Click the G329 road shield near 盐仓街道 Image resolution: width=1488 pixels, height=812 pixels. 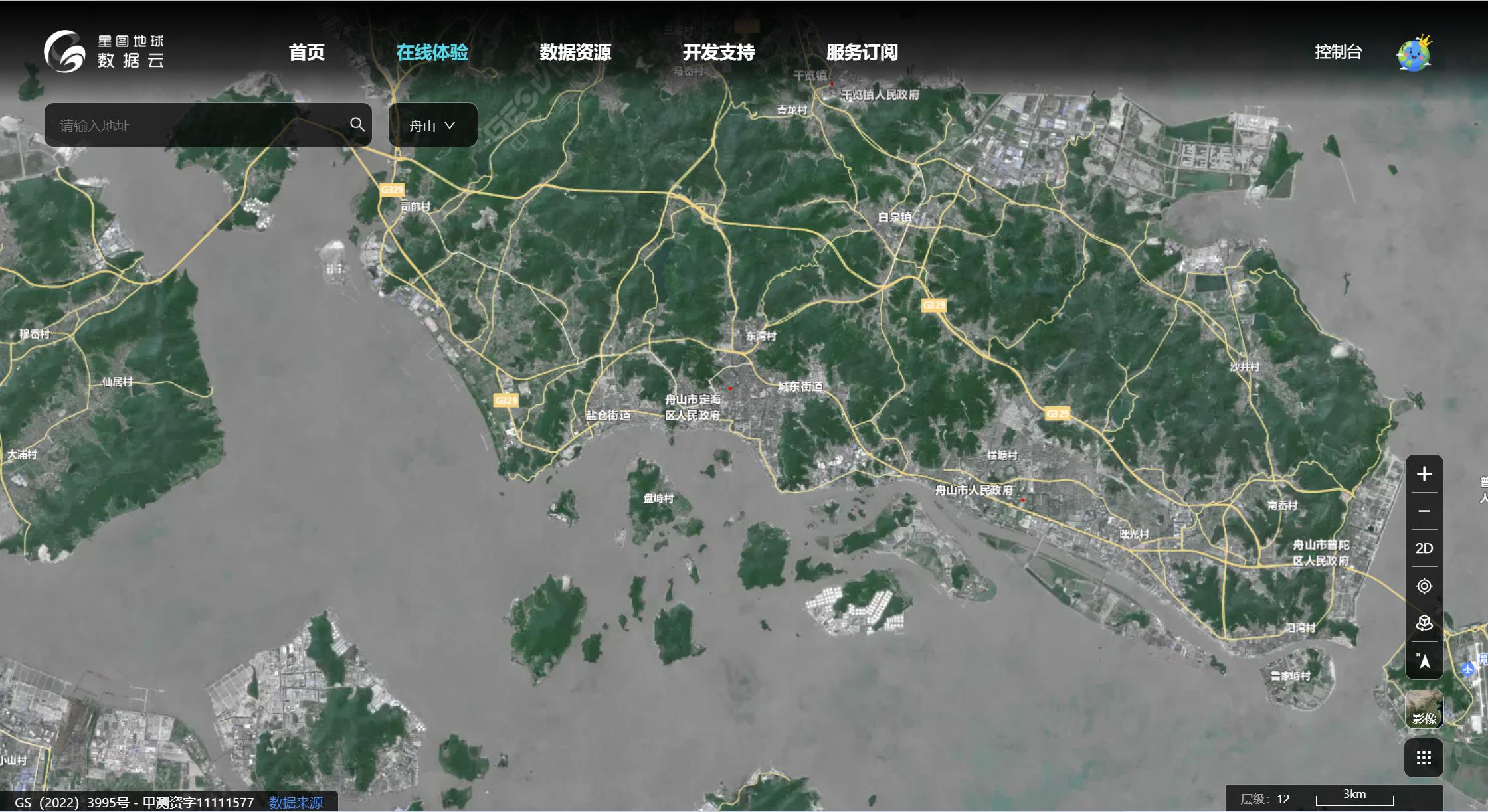[506, 400]
